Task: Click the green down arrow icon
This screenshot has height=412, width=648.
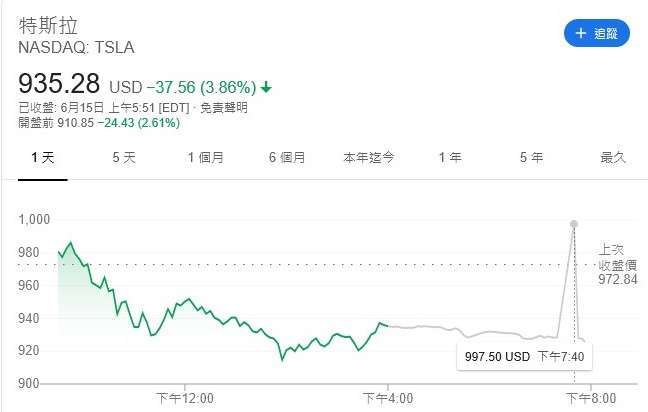Action: pos(267,87)
